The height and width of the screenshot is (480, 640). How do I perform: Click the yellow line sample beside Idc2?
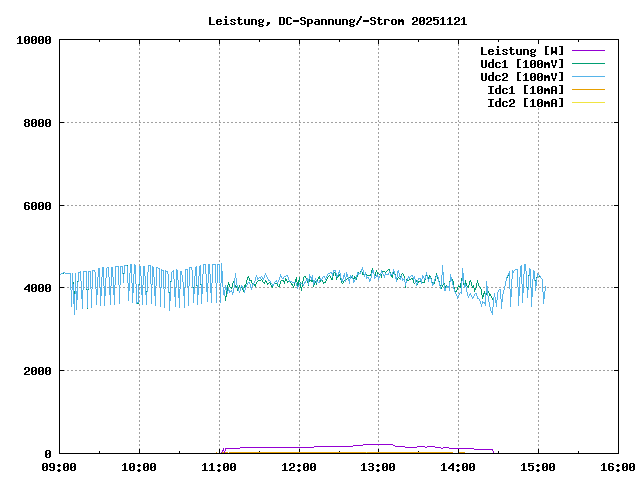pyautogui.click(x=588, y=103)
